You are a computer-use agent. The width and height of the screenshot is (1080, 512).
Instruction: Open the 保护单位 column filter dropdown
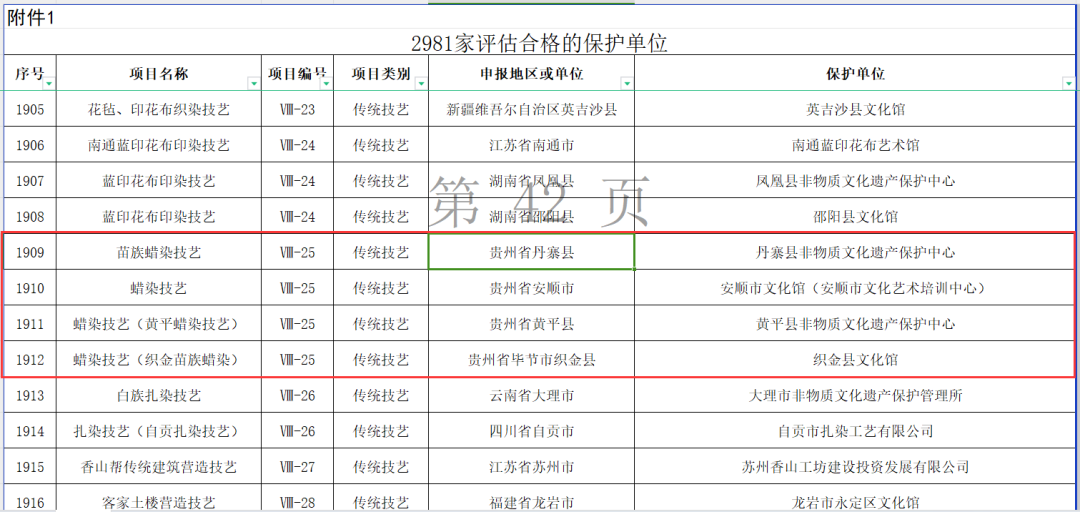(1067, 84)
